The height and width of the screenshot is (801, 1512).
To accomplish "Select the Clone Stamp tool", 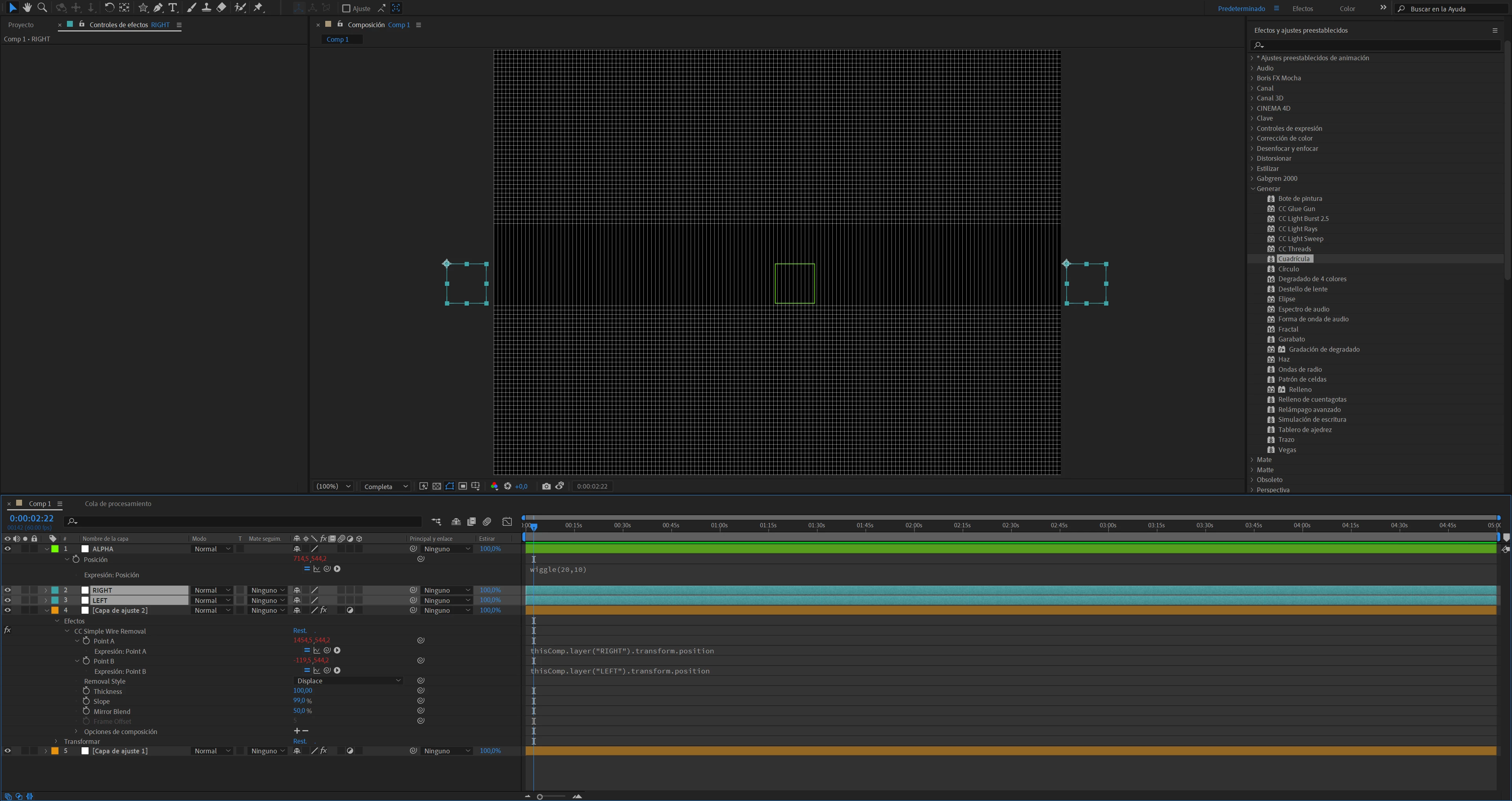I will (x=207, y=7).
